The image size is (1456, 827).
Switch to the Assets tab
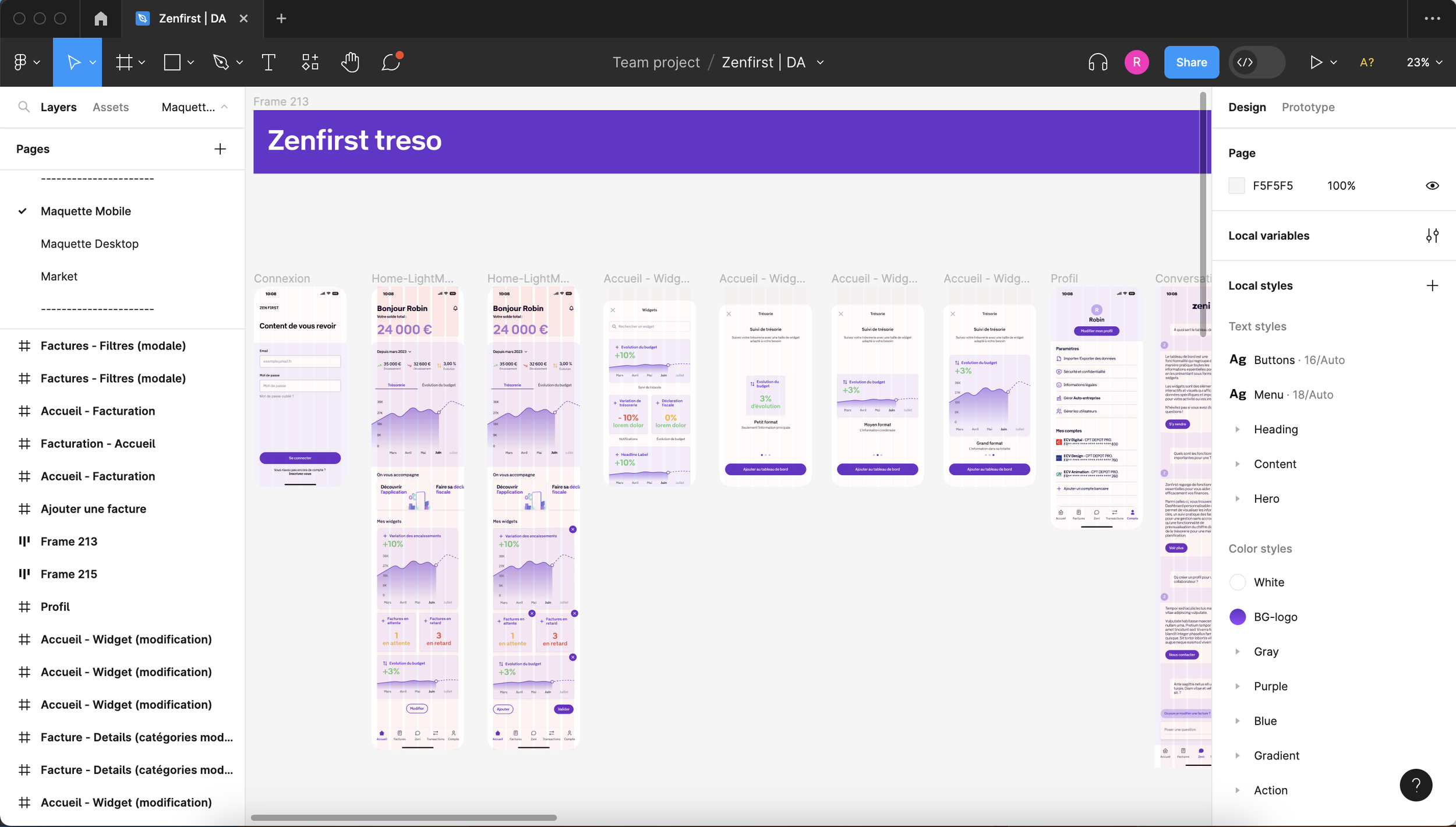coord(111,107)
